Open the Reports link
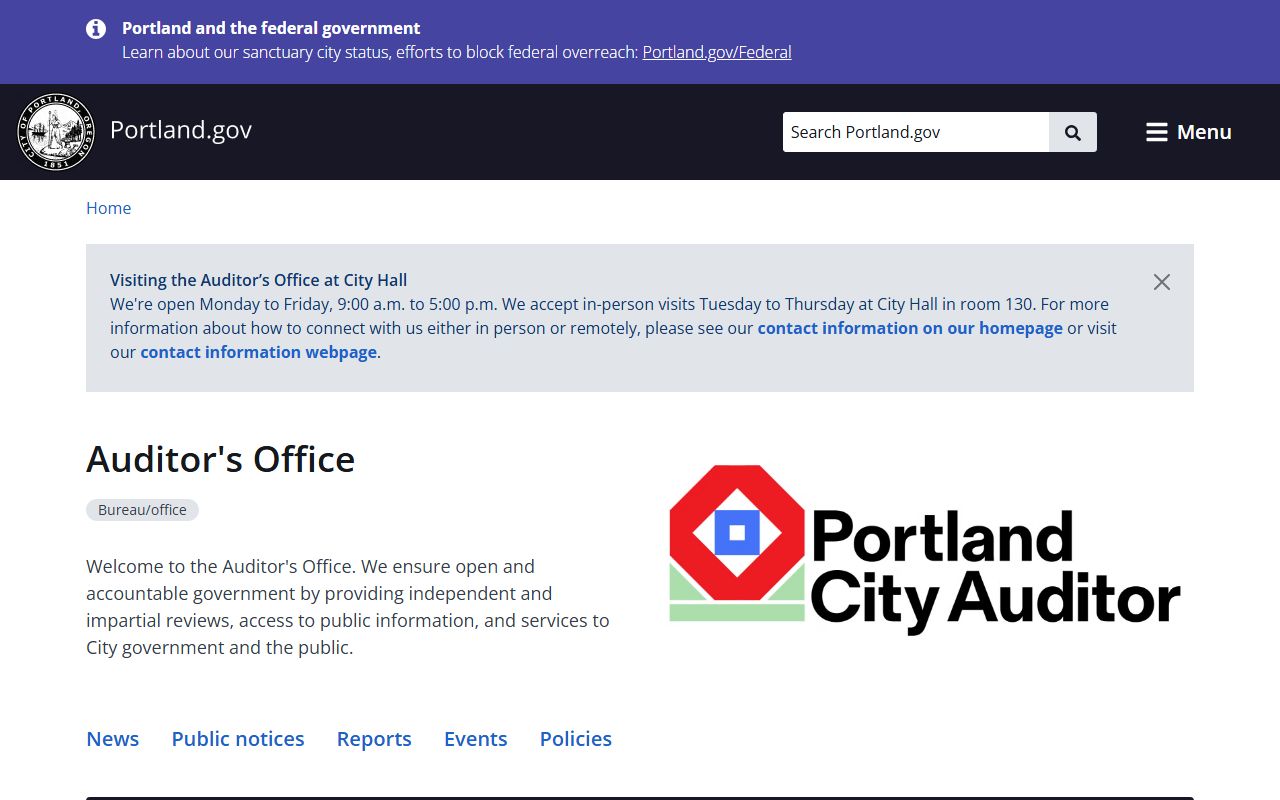Screen dimensions: 1280x800 (x=374, y=739)
